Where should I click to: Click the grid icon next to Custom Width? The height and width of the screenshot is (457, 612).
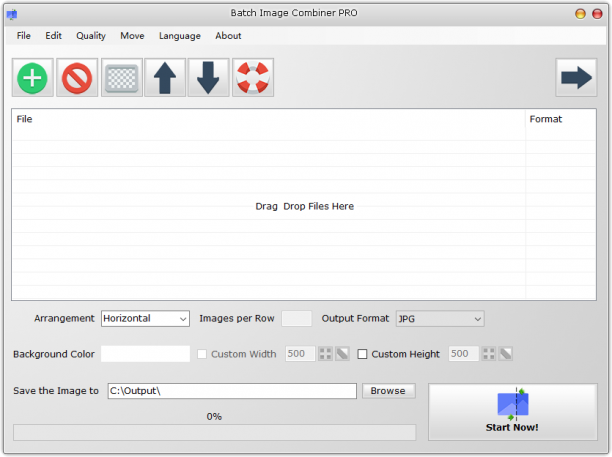tap(325, 354)
